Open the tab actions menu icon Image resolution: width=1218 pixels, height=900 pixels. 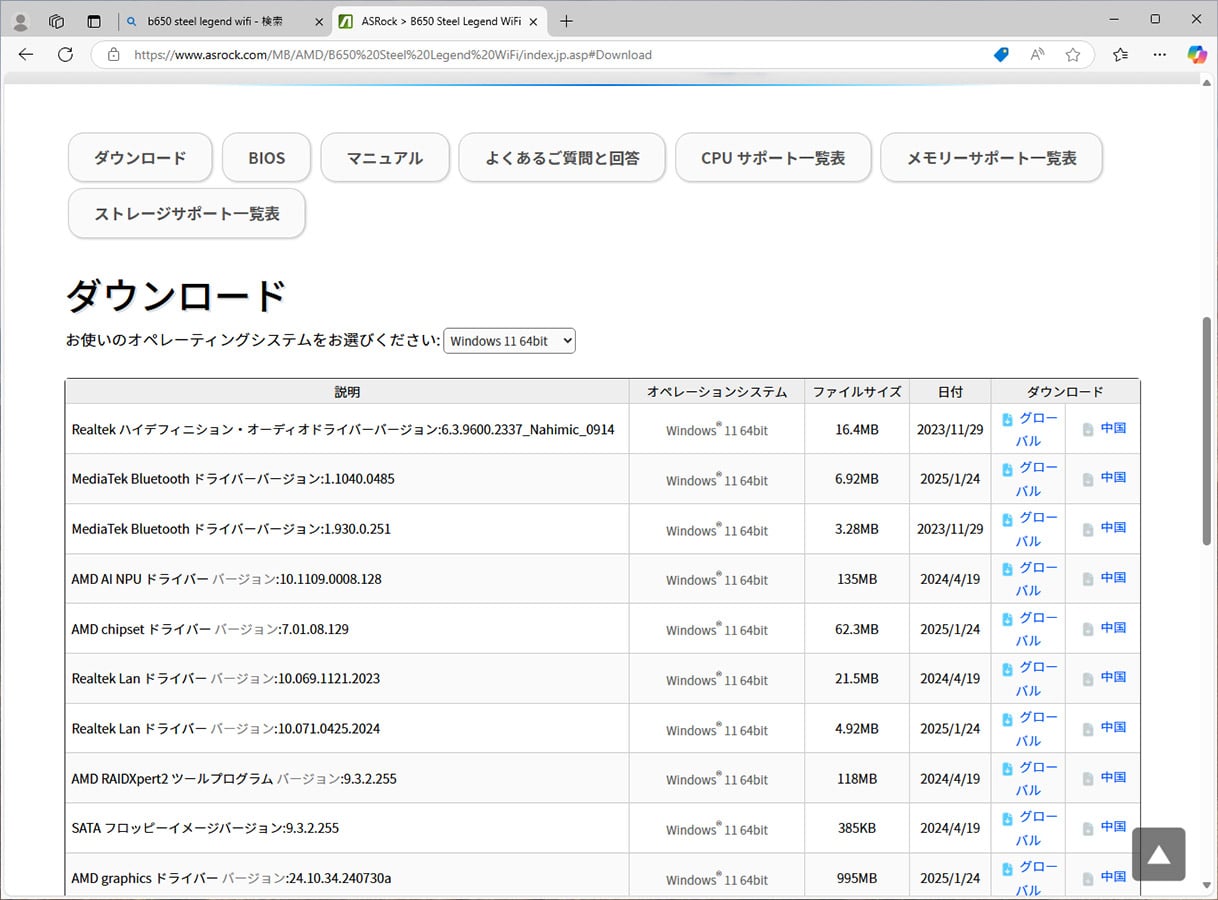[x=94, y=21]
